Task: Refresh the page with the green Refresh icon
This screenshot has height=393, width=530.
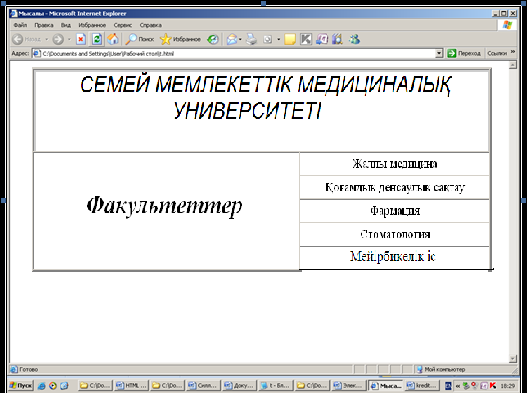Action: (x=97, y=39)
